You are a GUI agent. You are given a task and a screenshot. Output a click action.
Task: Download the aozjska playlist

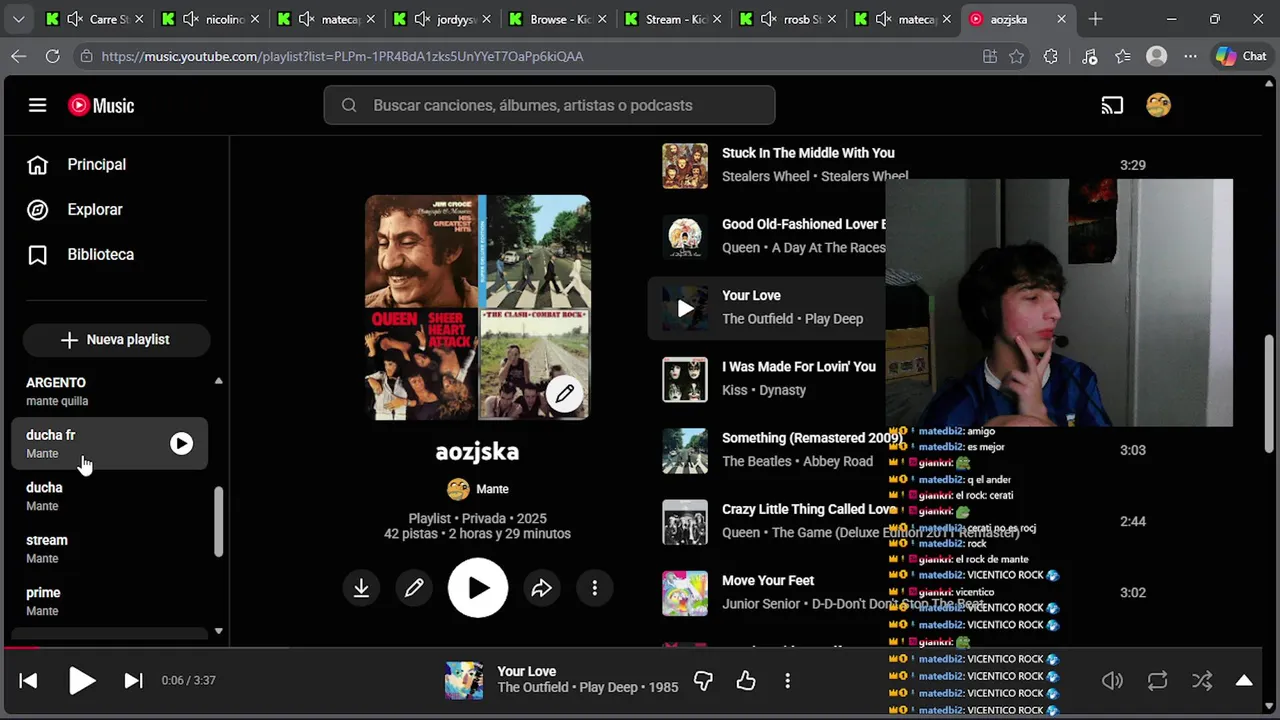pyautogui.click(x=361, y=588)
